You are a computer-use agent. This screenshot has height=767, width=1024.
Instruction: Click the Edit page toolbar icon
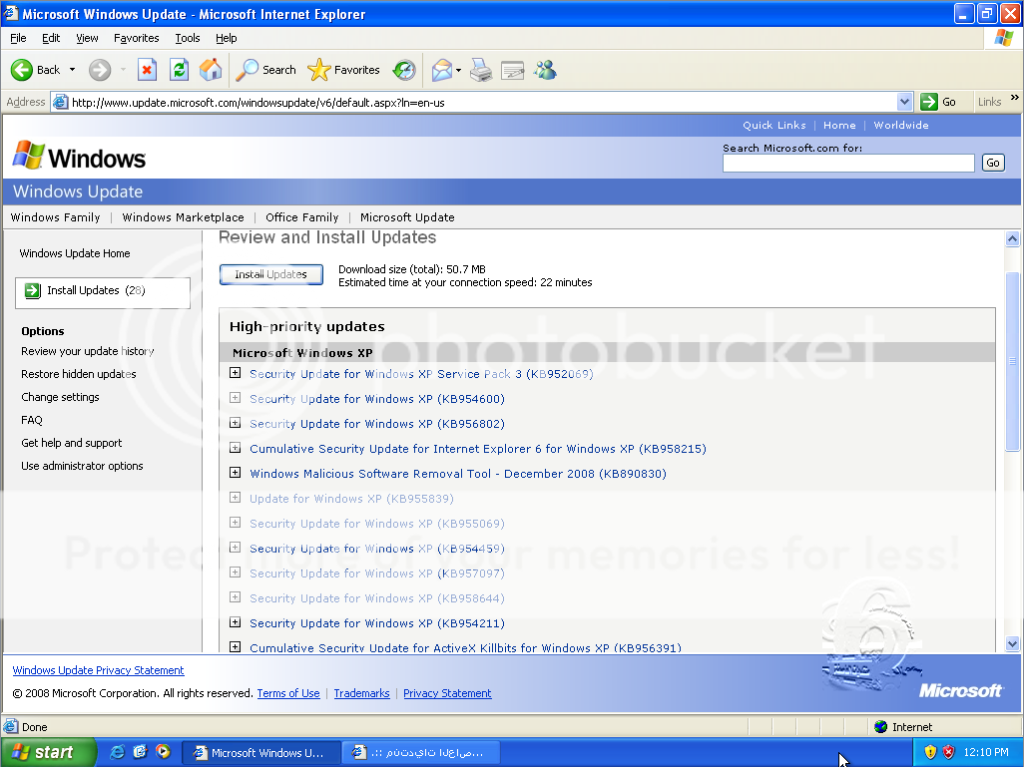coord(513,70)
